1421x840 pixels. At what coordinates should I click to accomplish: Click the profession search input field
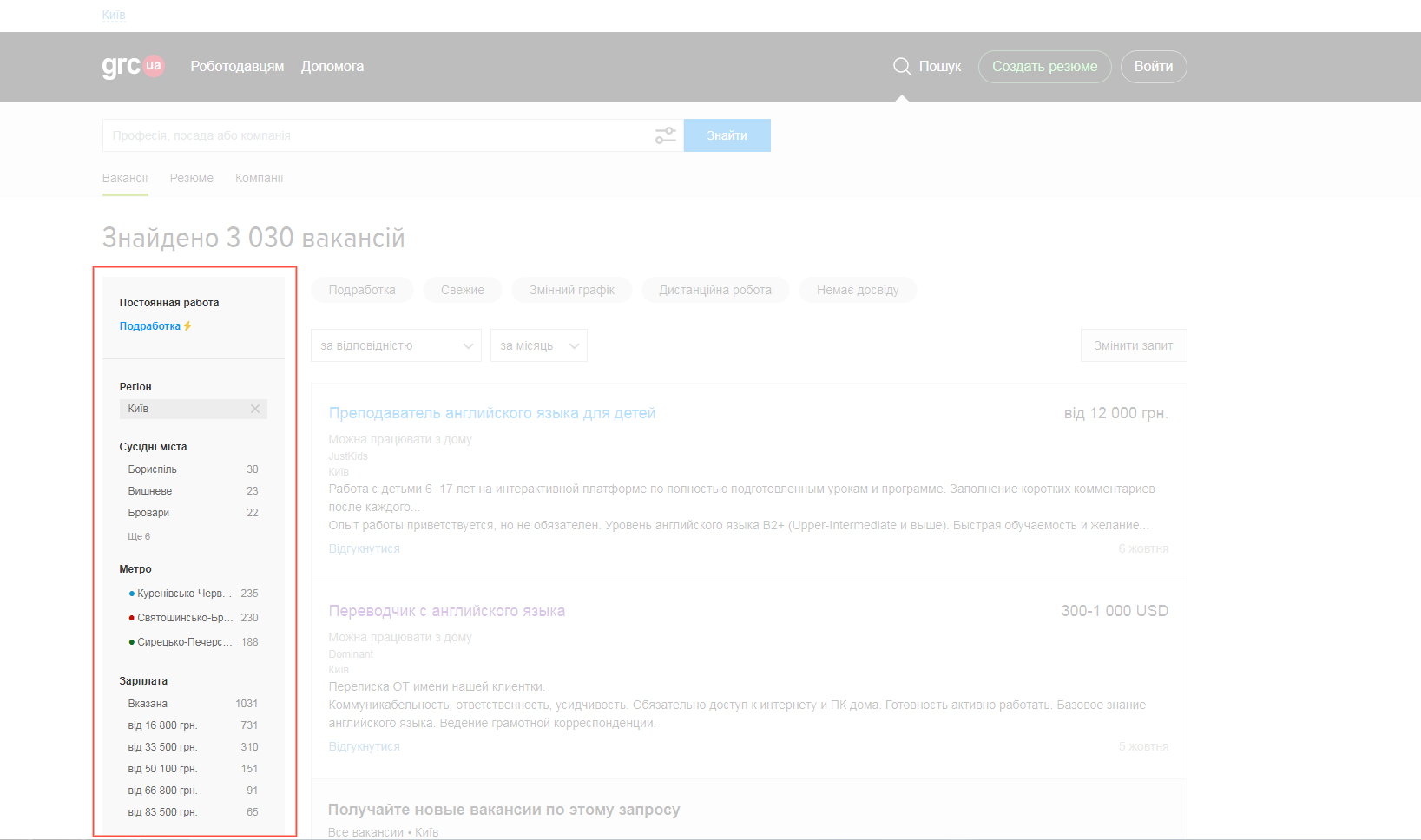tap(378, 135)
